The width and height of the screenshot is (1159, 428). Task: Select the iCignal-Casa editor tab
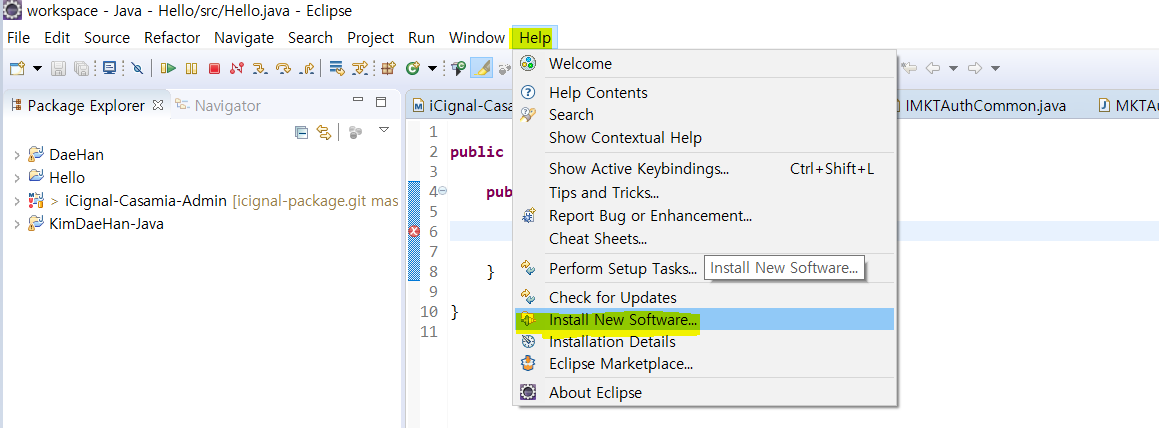coord(462,106)
